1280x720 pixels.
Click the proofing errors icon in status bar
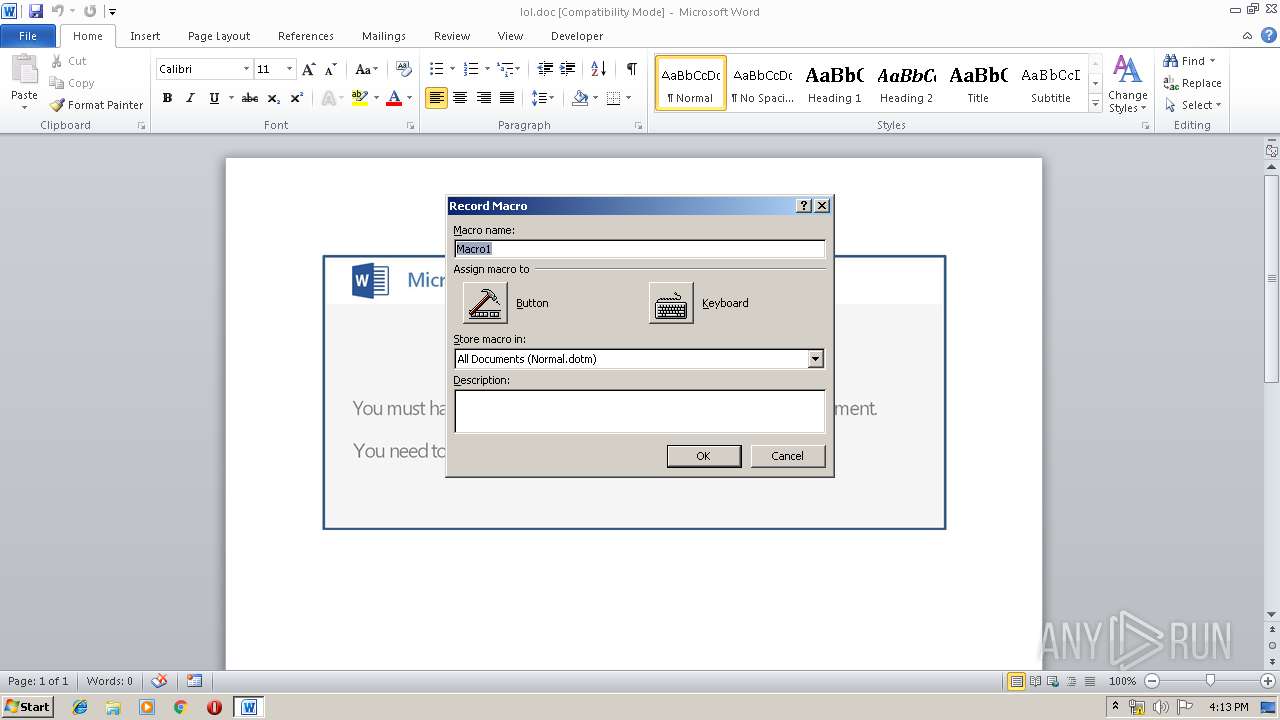point(159,681)
